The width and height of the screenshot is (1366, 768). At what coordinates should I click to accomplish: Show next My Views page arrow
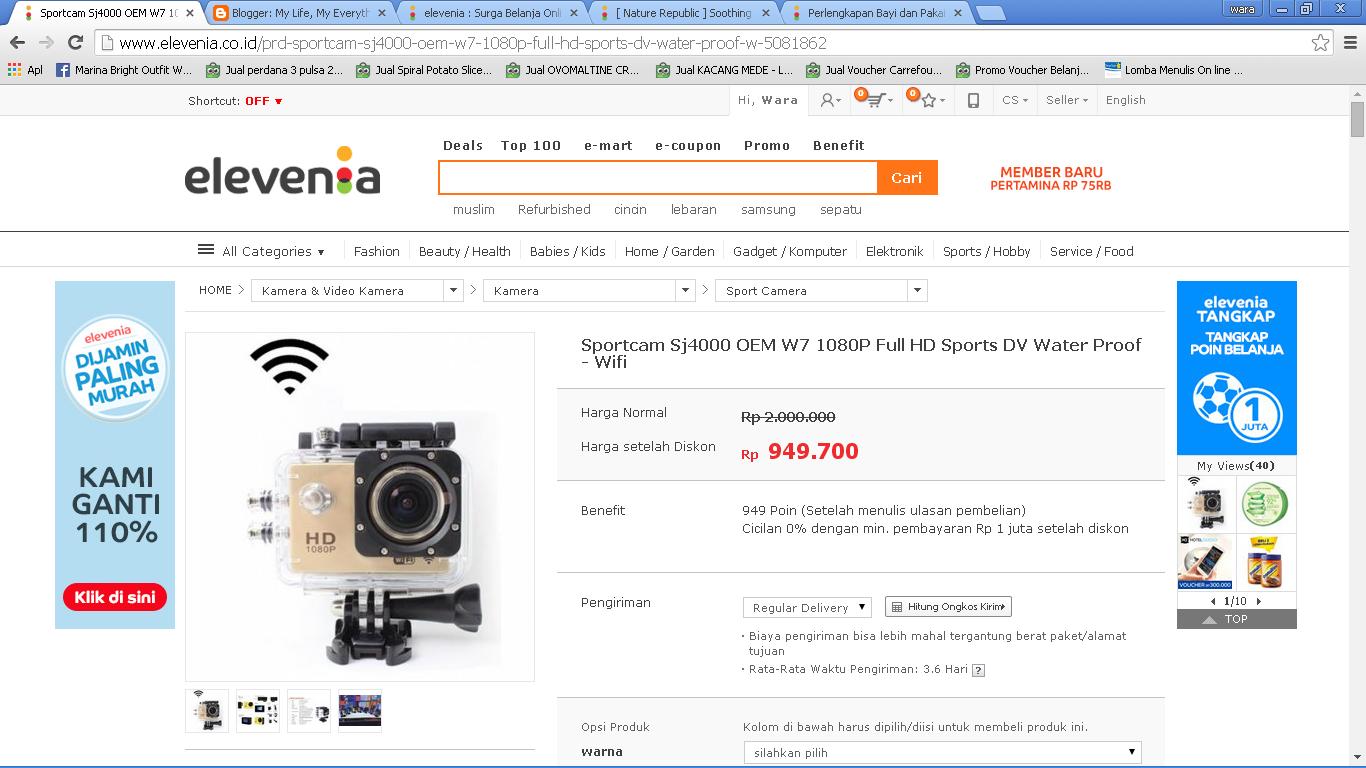1259,601
